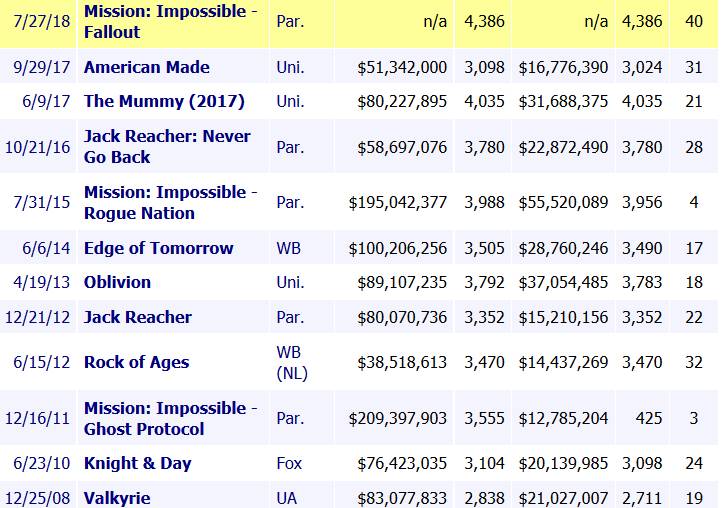Click the $209,397,903 total gross cell
Image resolution: width=726 pixels, height=508 pixels.
pyautogui.click(x=397, y=419)
